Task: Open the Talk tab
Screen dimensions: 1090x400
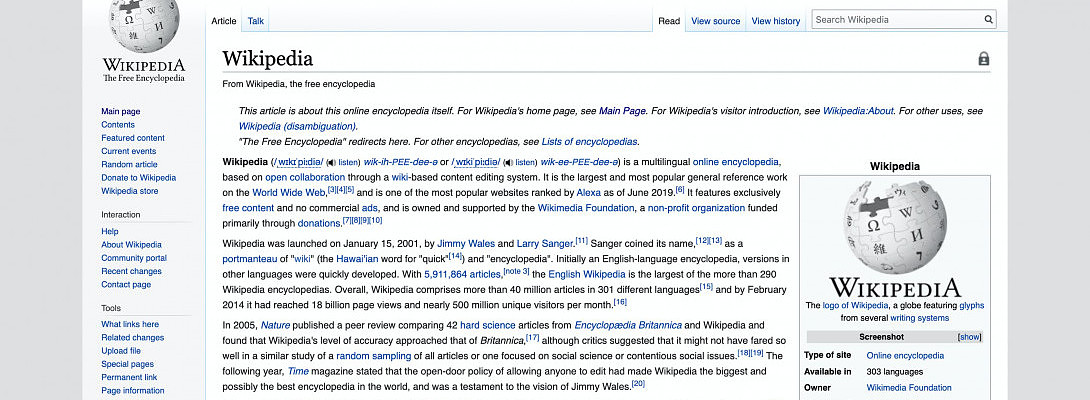Action: 256,21
